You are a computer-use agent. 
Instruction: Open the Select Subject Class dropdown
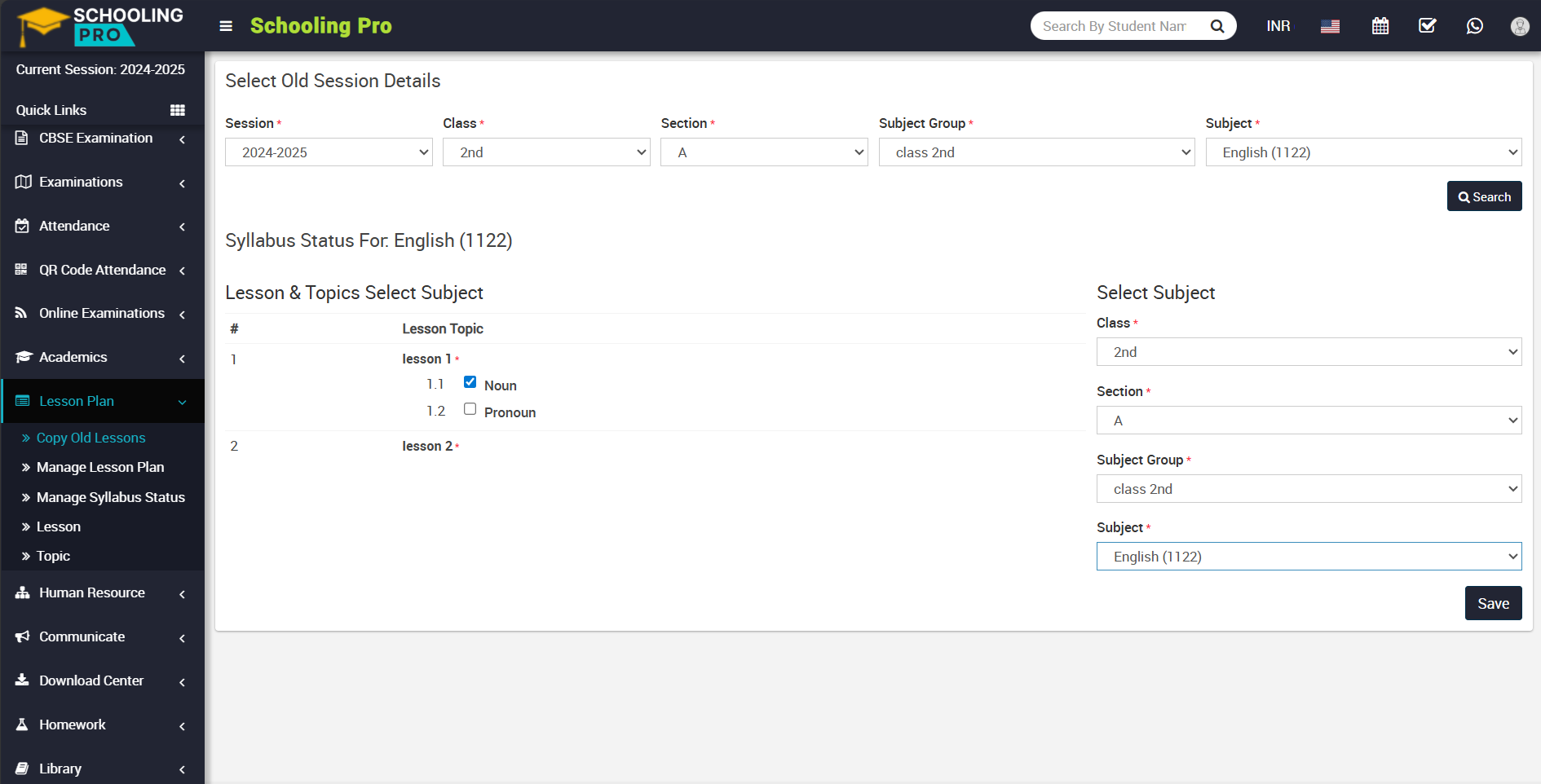tap(1309, 352)
